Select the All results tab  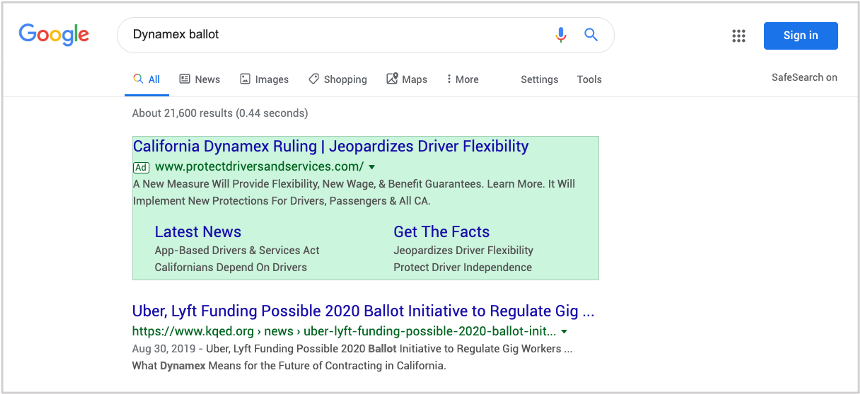146,80
